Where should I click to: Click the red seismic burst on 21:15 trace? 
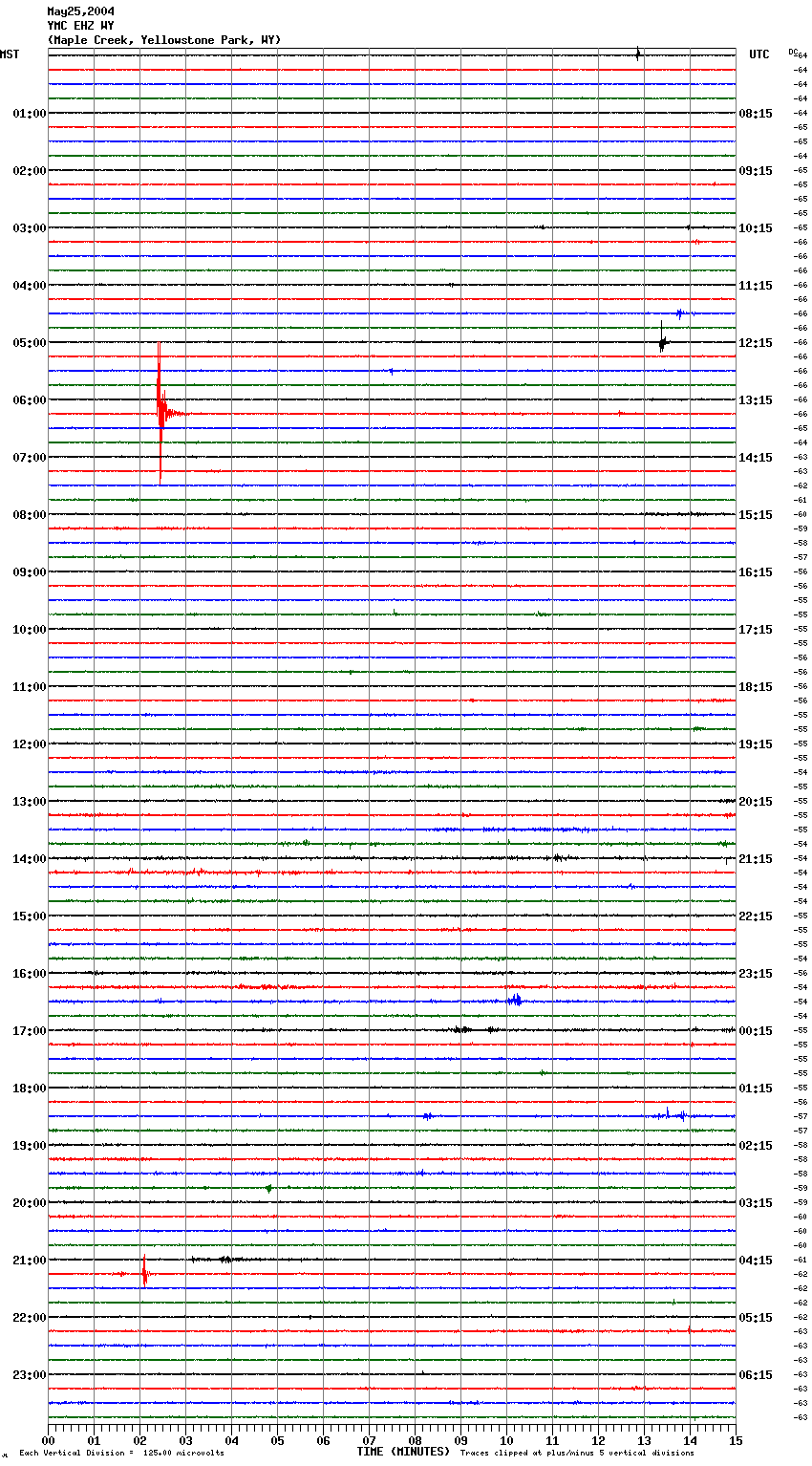144,1272
